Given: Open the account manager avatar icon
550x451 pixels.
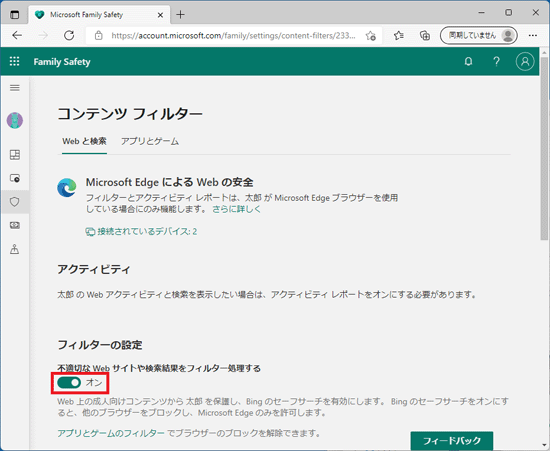Looking at the screenshot, I should [525, 62].
